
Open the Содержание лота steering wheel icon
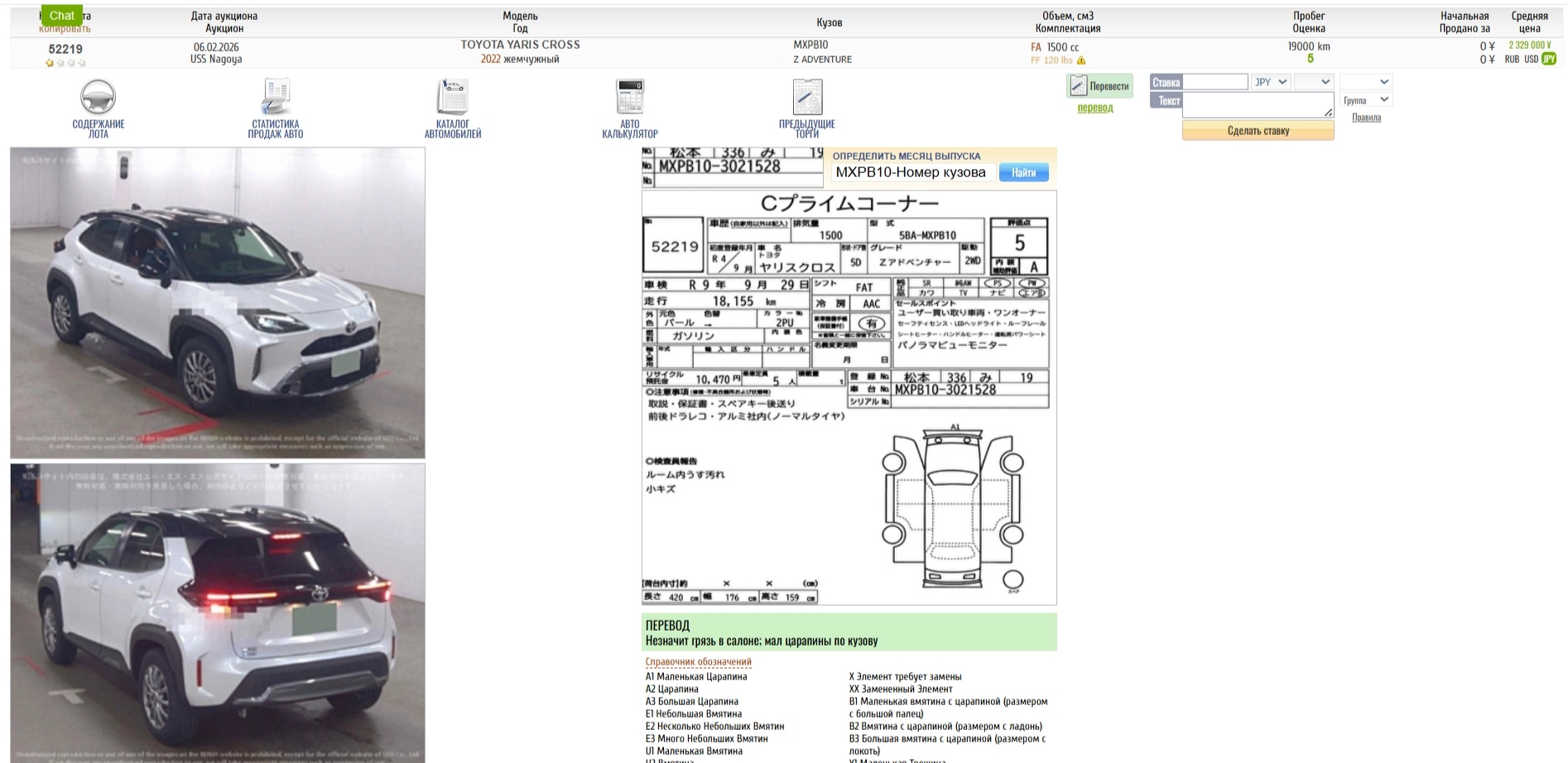(x=98, y=98)
